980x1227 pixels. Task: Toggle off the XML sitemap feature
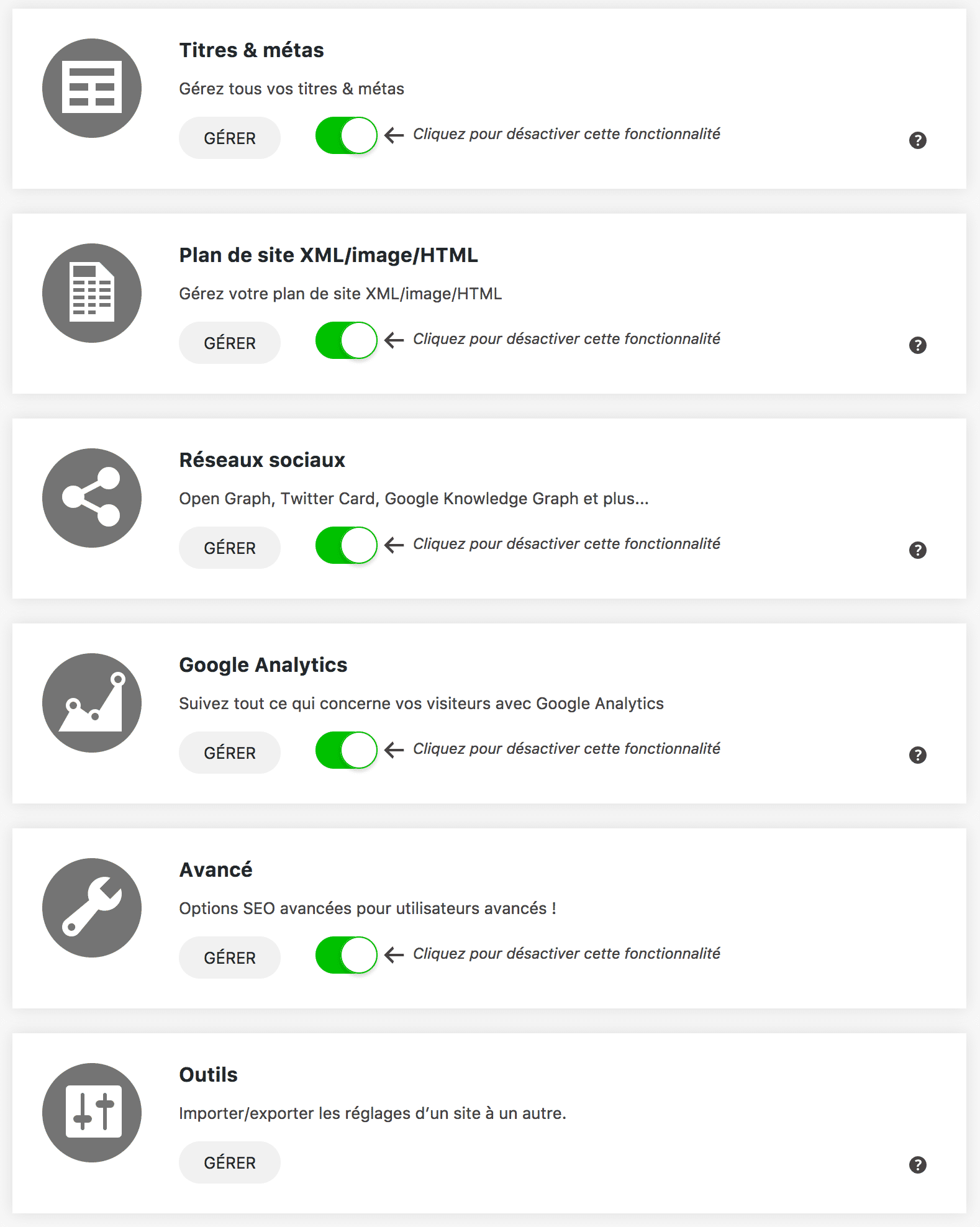pos(345,340)
